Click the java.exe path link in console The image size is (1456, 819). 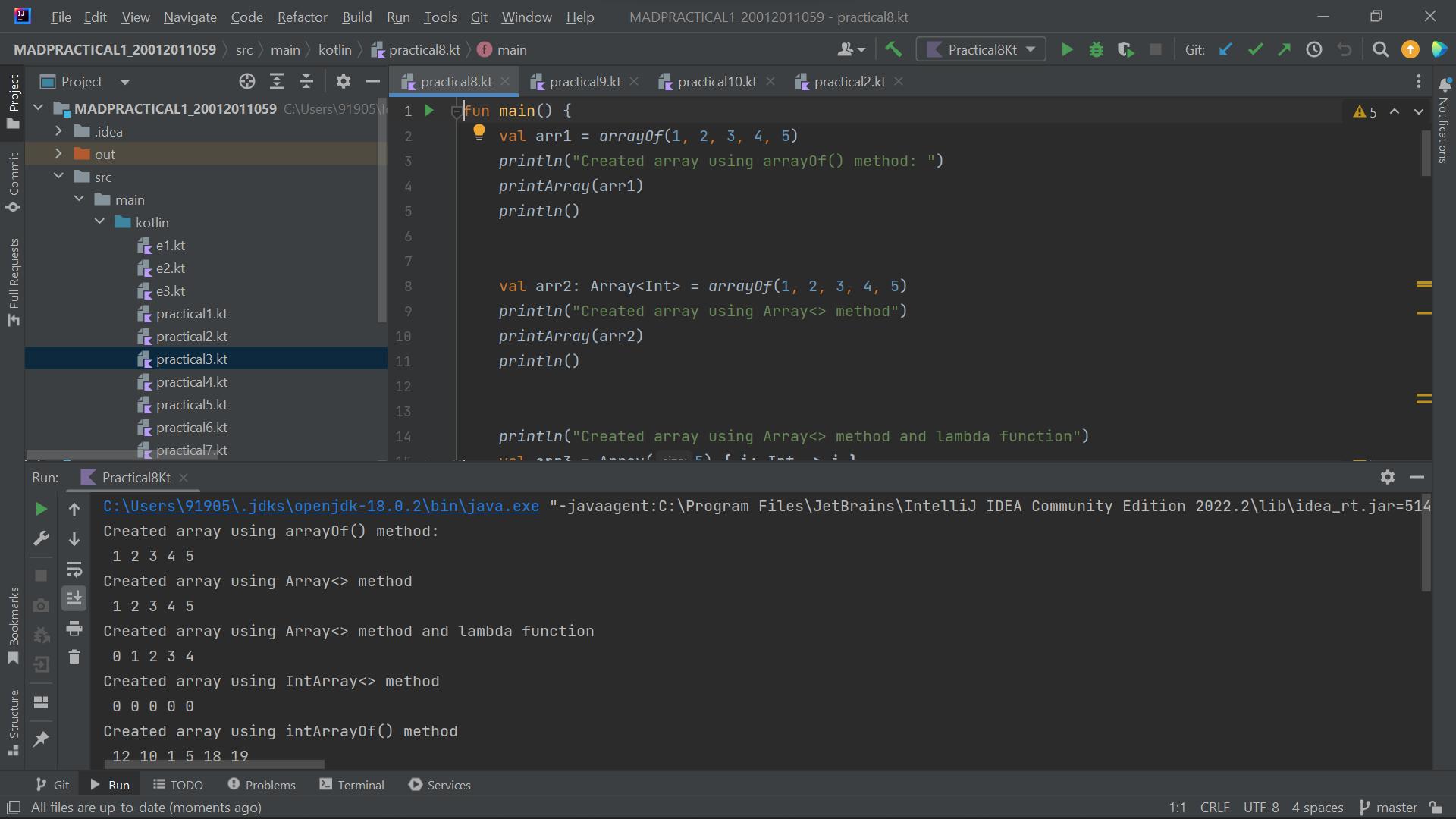pos(322,506)
